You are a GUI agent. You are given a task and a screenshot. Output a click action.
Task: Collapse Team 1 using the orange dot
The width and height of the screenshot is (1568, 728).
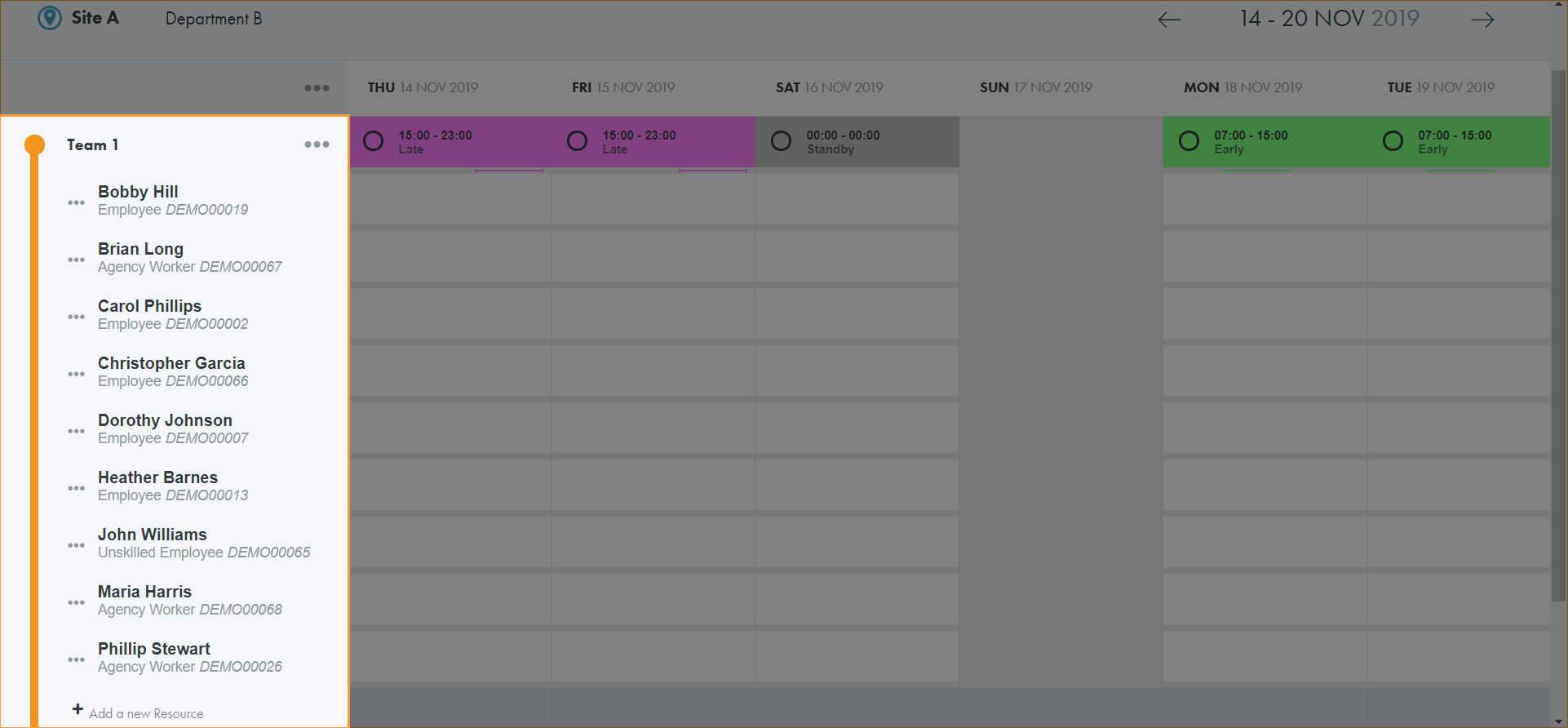tap(34, 144)
